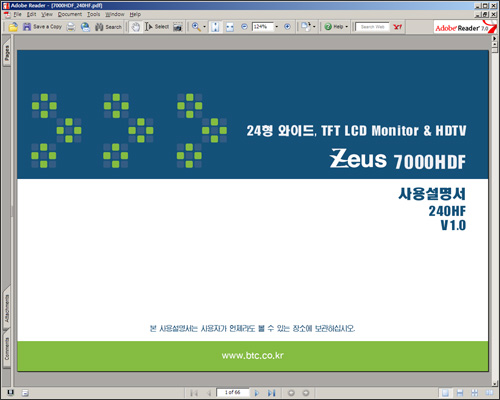Open the Comments side panel tab
Screen dimensions: 500x400
coord(7,348)
